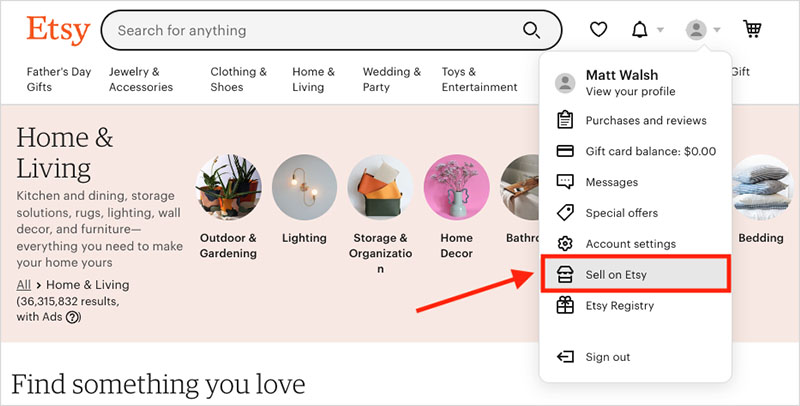800x406 pixels.
Task: Click 36,315,832 results text
Action: 67,301
